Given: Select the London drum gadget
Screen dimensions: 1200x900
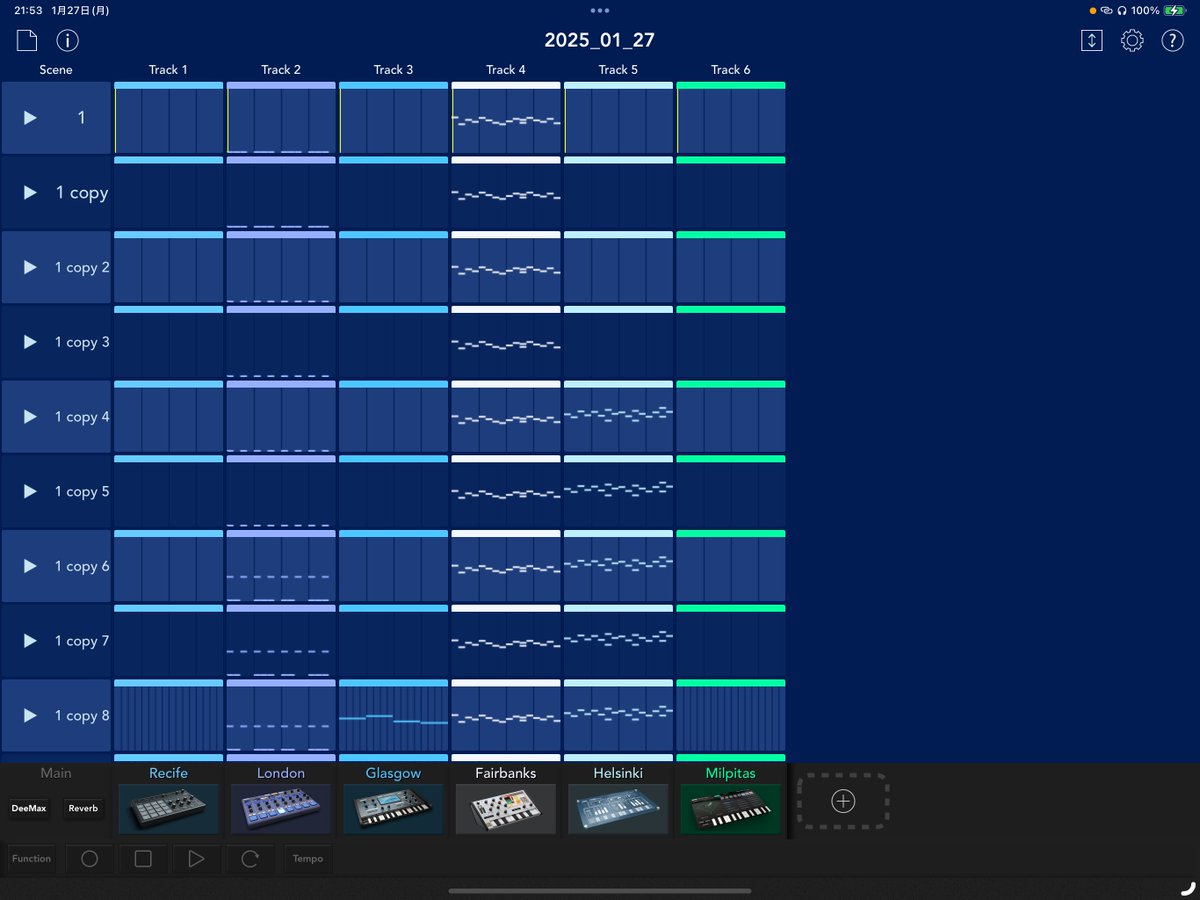Looking at the screenshot, I should (281, 808).
